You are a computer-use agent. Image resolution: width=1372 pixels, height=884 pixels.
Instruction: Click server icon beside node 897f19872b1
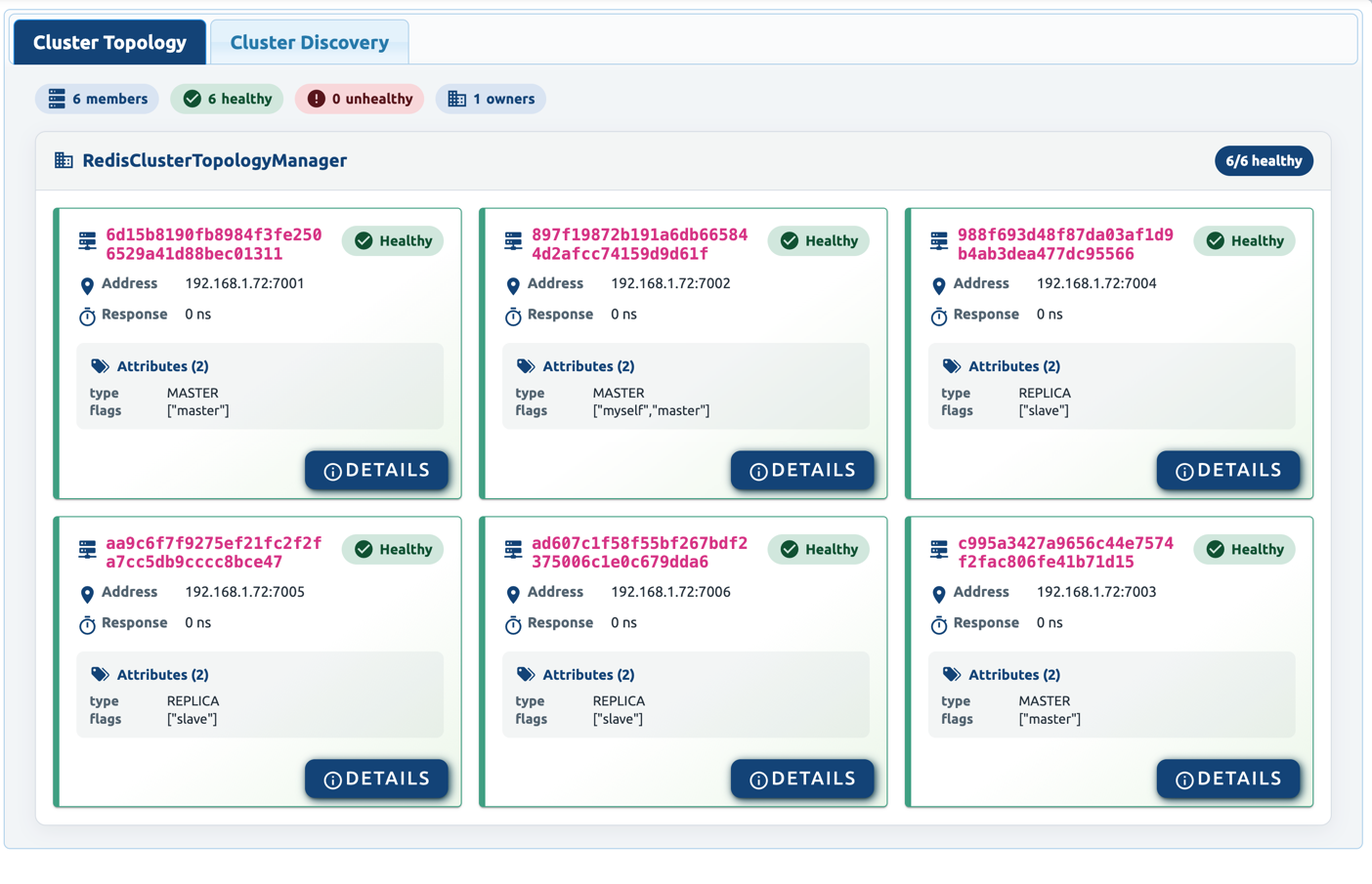(514, 241)
